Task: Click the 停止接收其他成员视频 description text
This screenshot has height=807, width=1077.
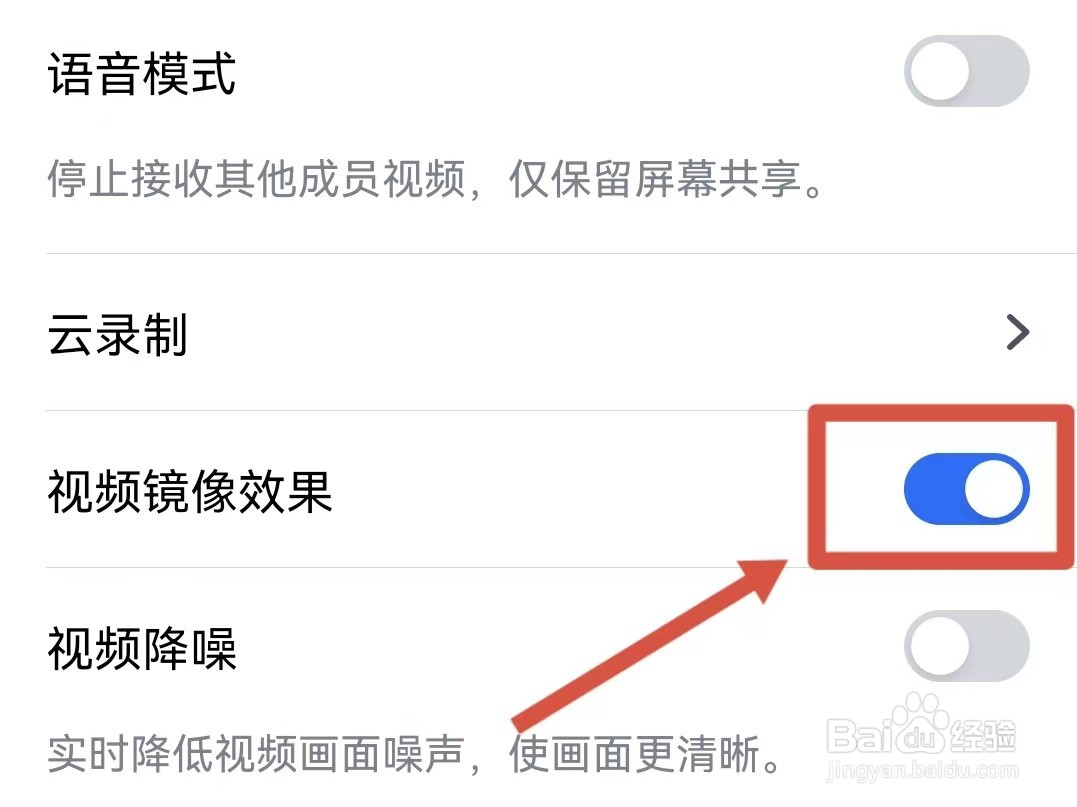Action: tap(258, 180)
